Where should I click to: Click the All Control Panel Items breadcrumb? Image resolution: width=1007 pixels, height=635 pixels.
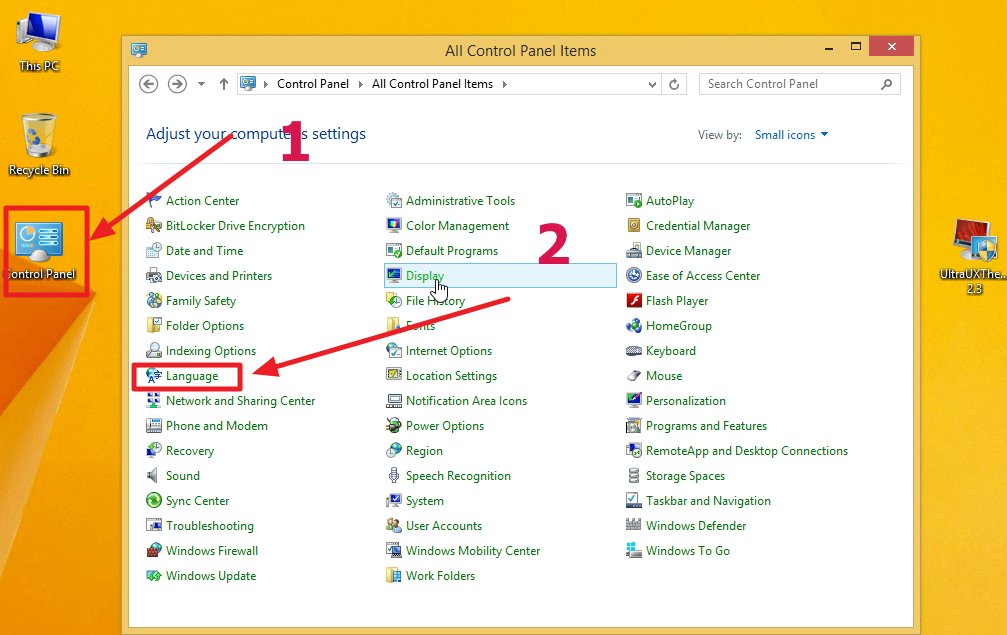(432, 84)
